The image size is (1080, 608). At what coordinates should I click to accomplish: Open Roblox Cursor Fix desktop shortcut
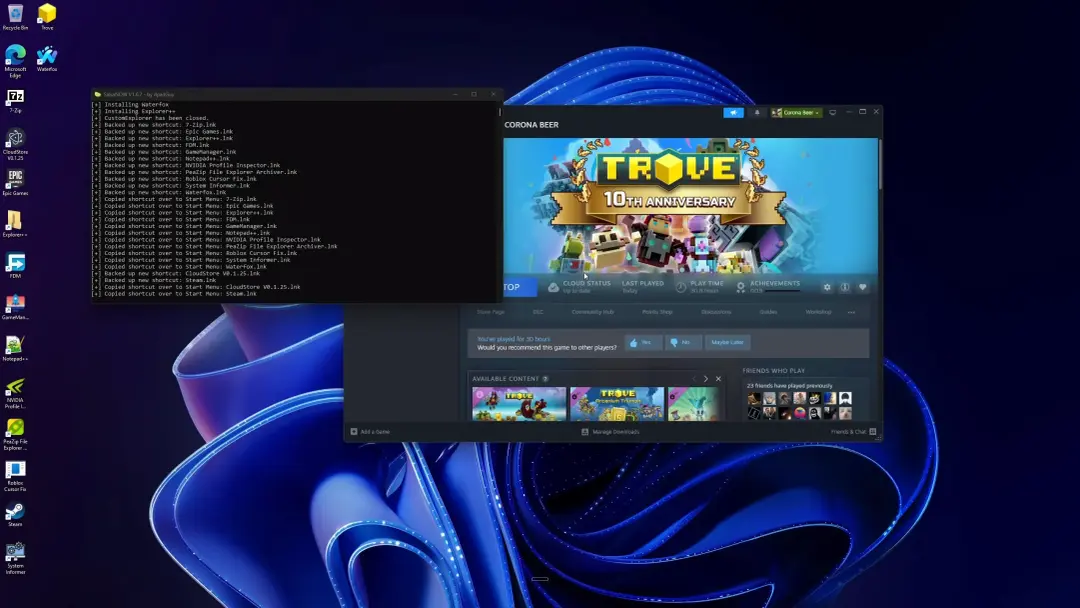(x=15, y=476)
